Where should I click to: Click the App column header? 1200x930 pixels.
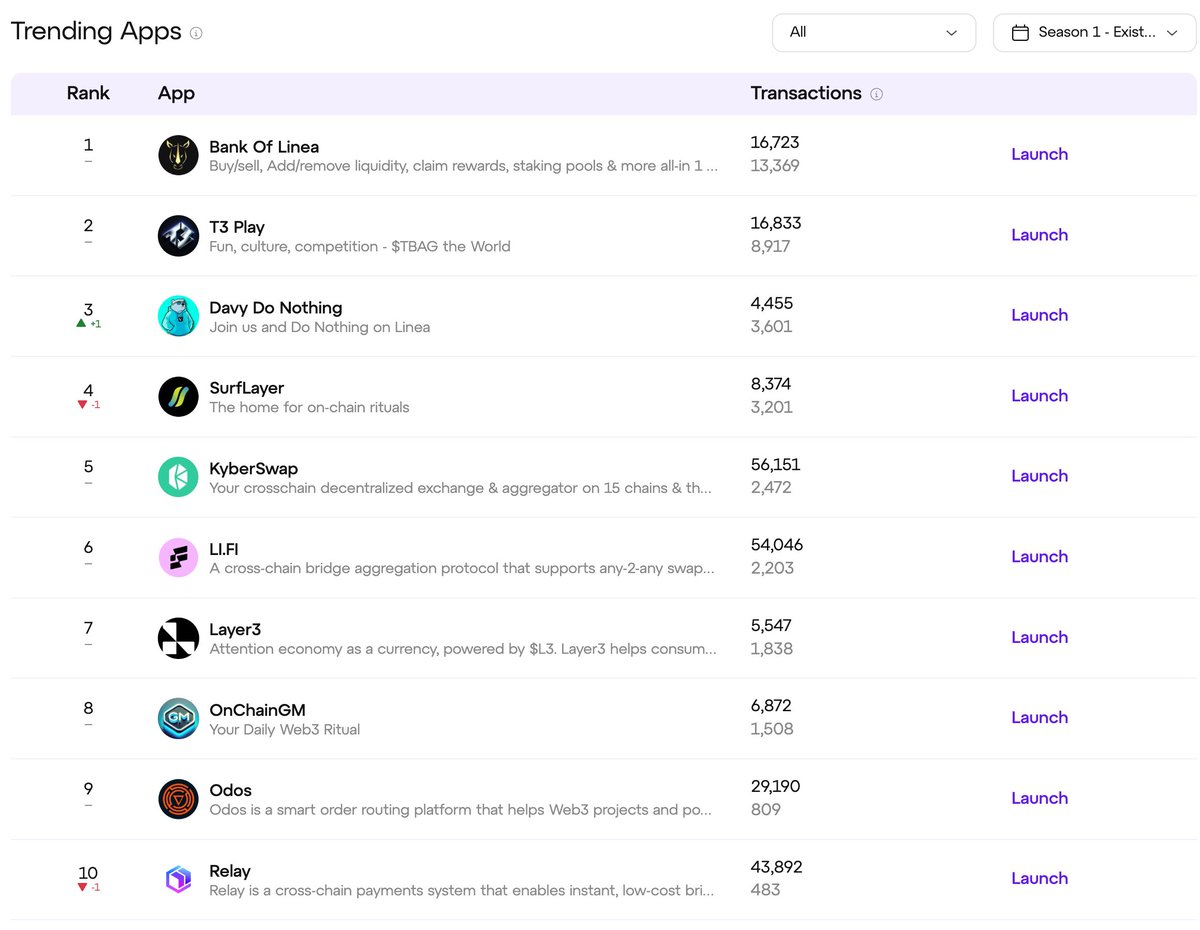click(176, 93)
